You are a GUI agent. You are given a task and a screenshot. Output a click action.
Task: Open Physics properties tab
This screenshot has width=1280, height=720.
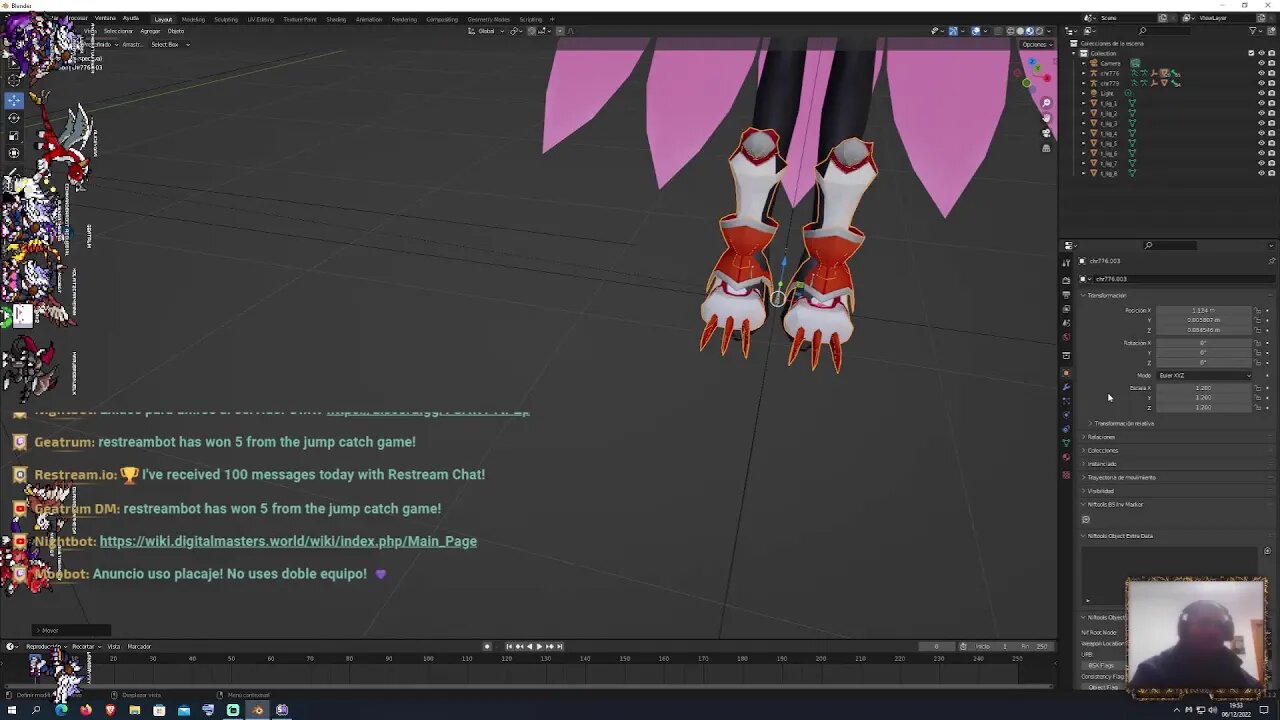1066,415
